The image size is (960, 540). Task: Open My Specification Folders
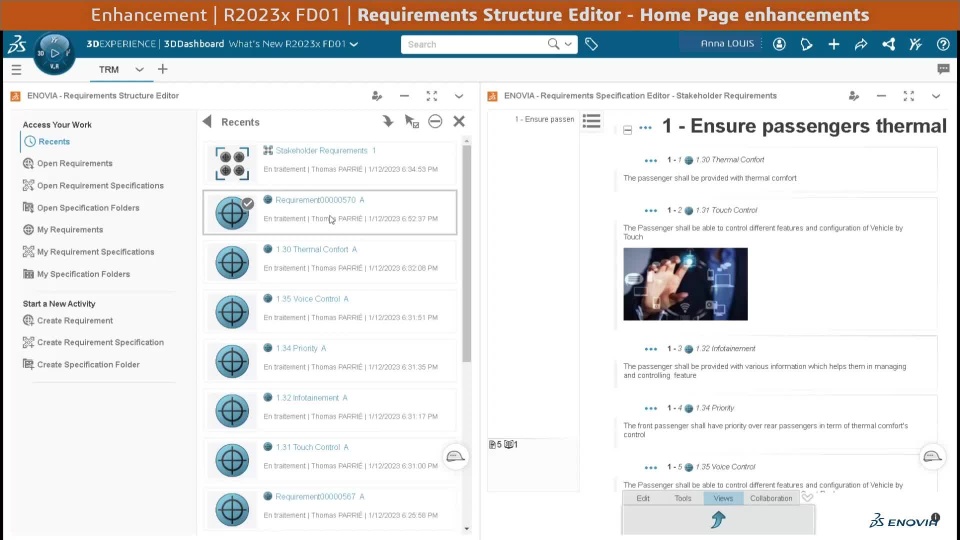point(77,274)
